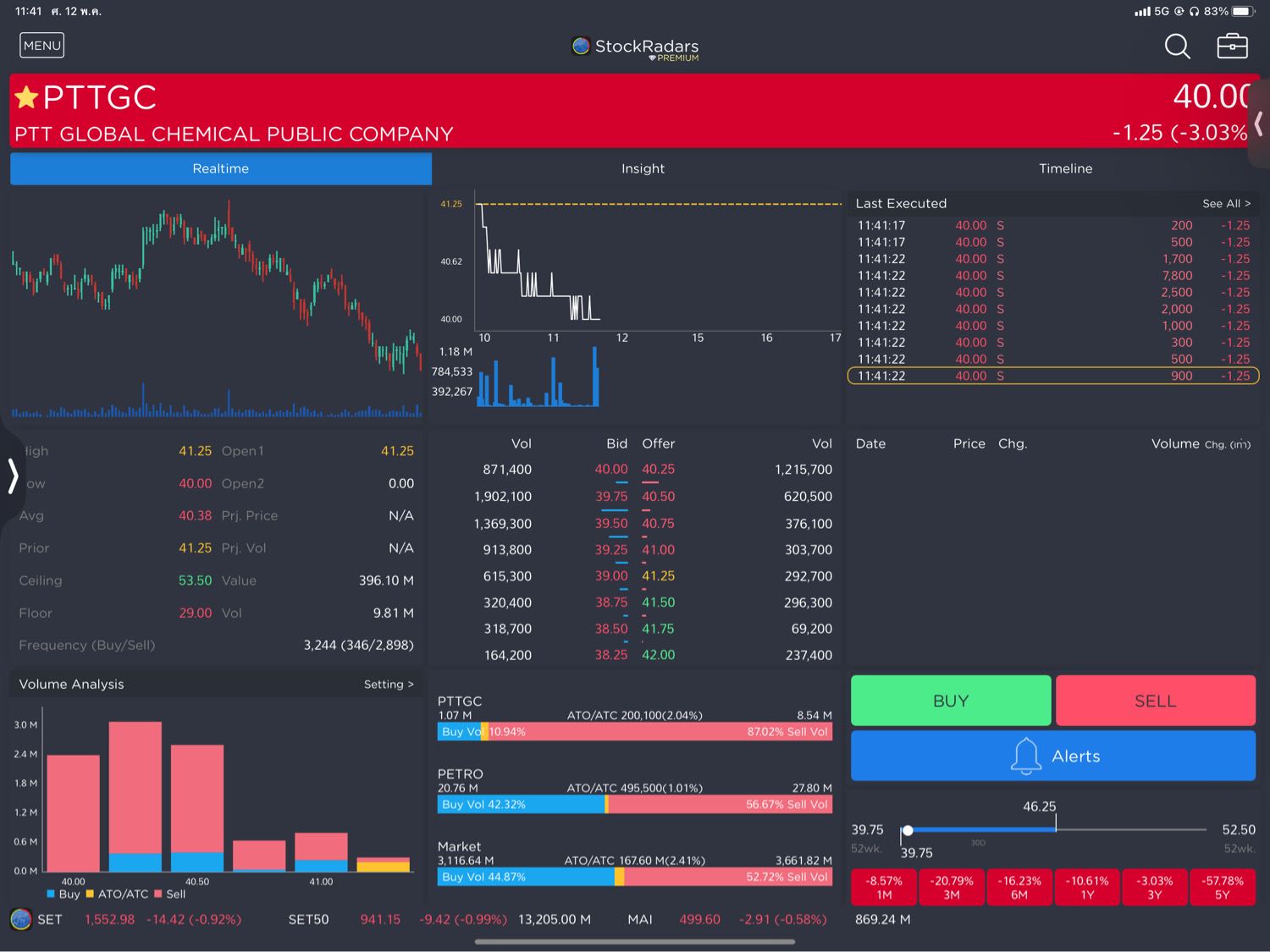This screenshot has width=1270, height=952.
Task: Toggle the PTTGC favorite star
Action: click(26, 97)
